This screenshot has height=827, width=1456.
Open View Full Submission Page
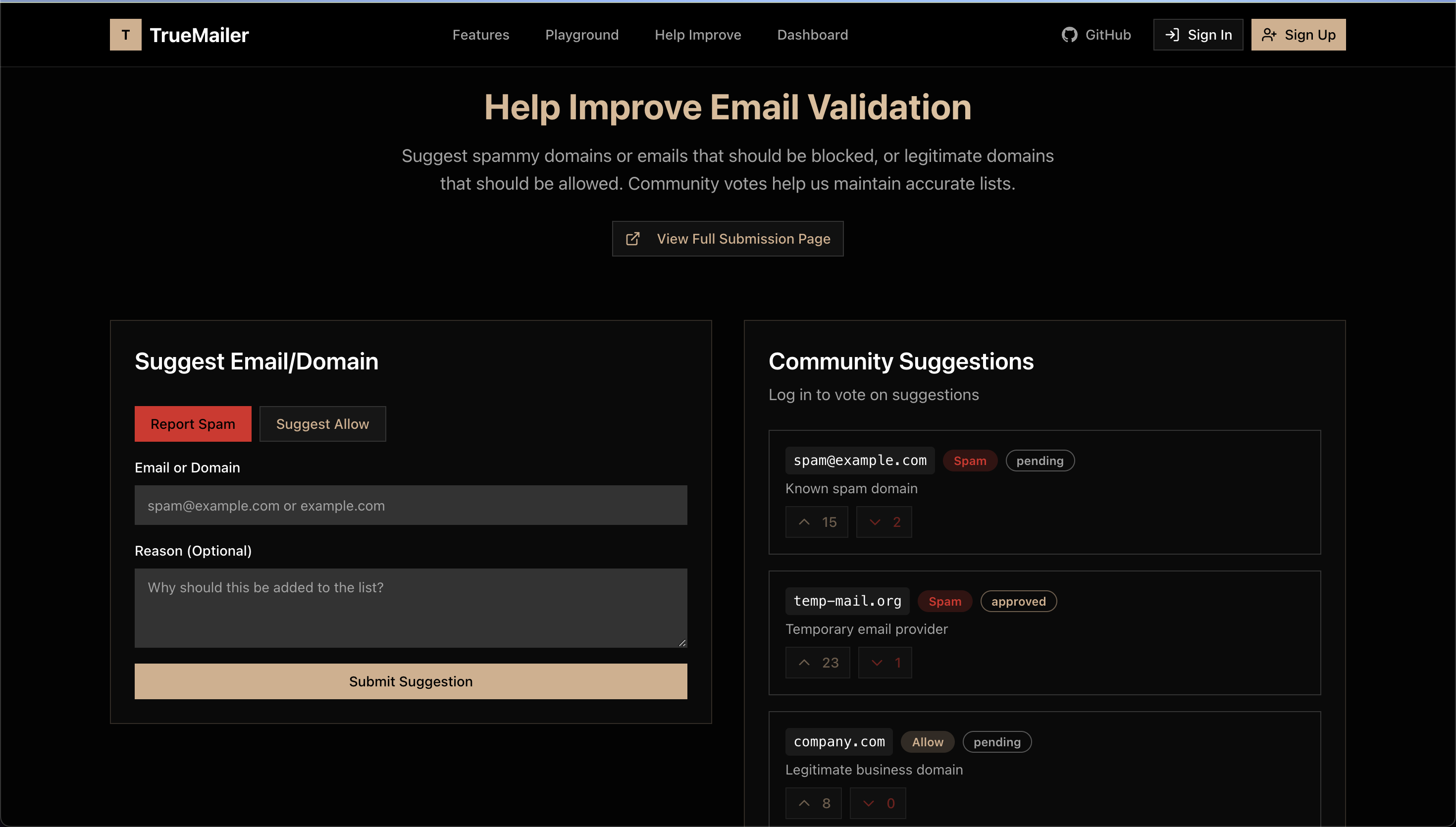(728, 239)
